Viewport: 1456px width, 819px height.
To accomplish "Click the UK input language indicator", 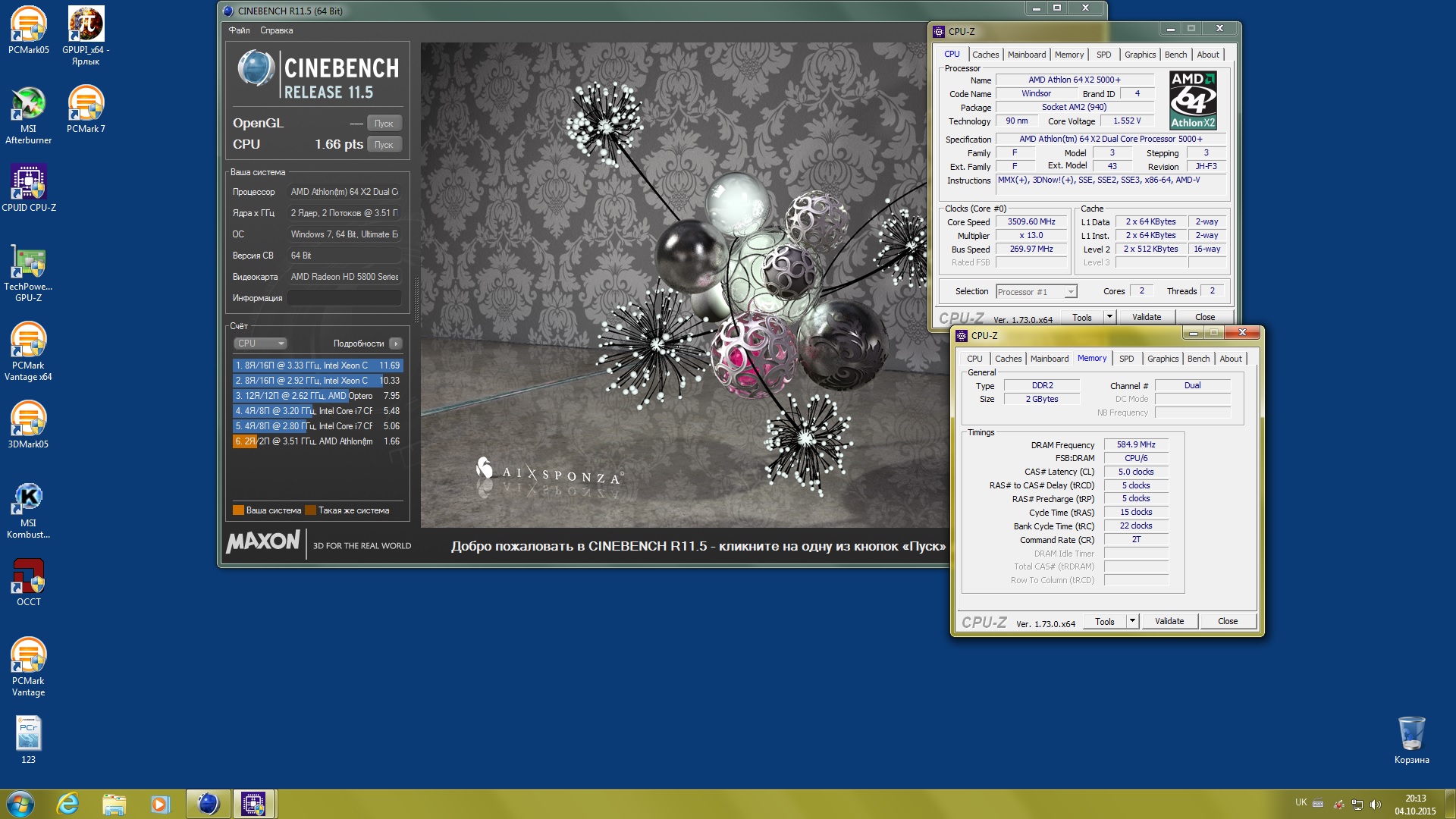I will [1301, 802].
